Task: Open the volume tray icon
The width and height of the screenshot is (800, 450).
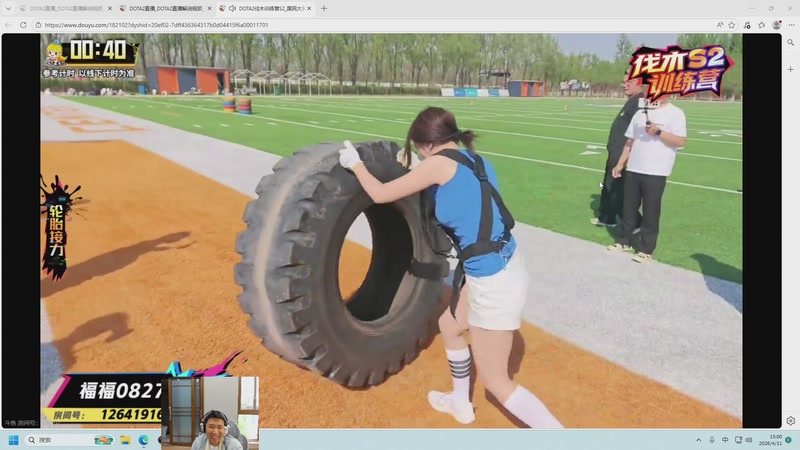Action: (748, 440)
